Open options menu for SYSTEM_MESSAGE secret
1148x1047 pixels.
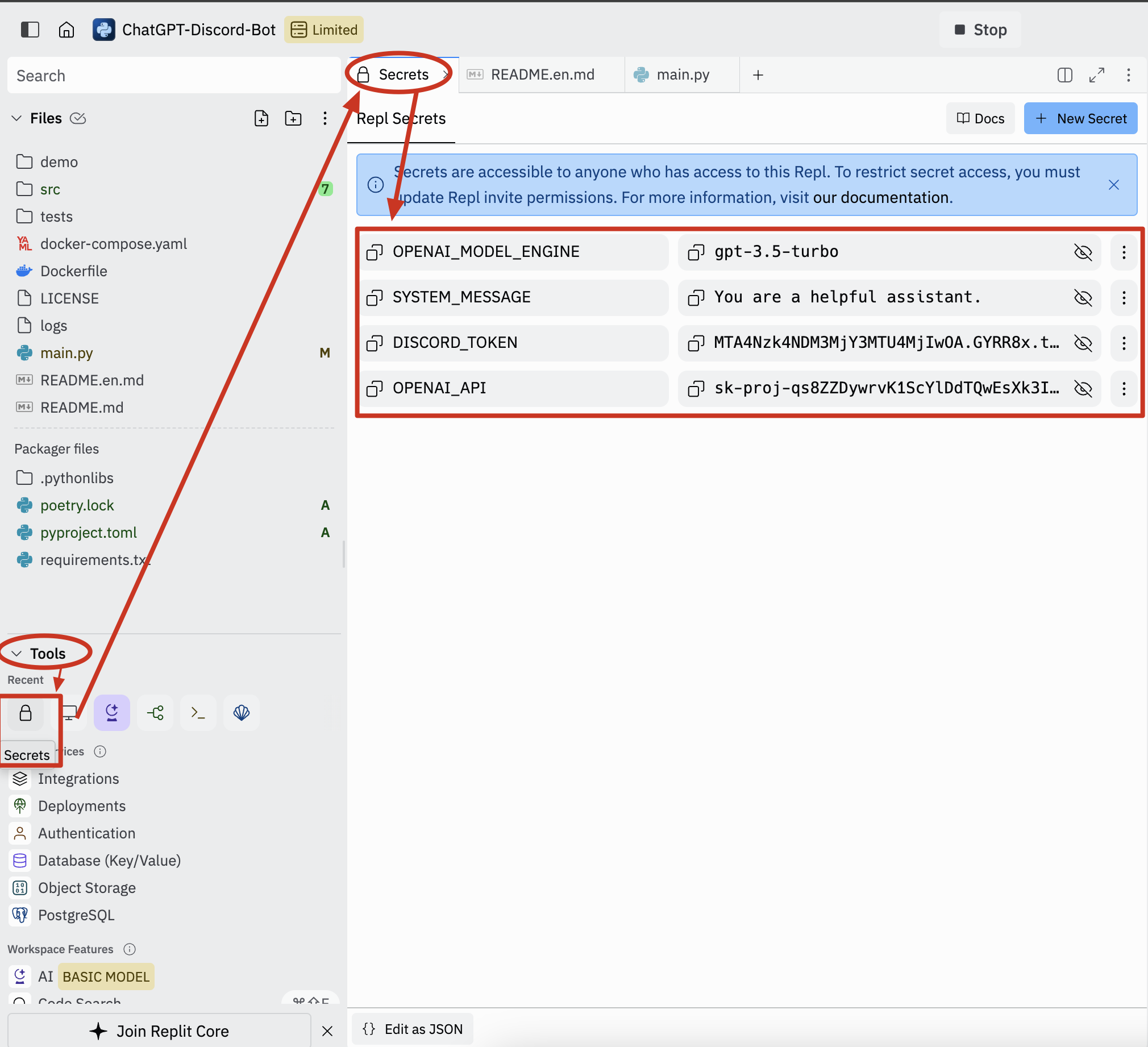point(1124,297)
